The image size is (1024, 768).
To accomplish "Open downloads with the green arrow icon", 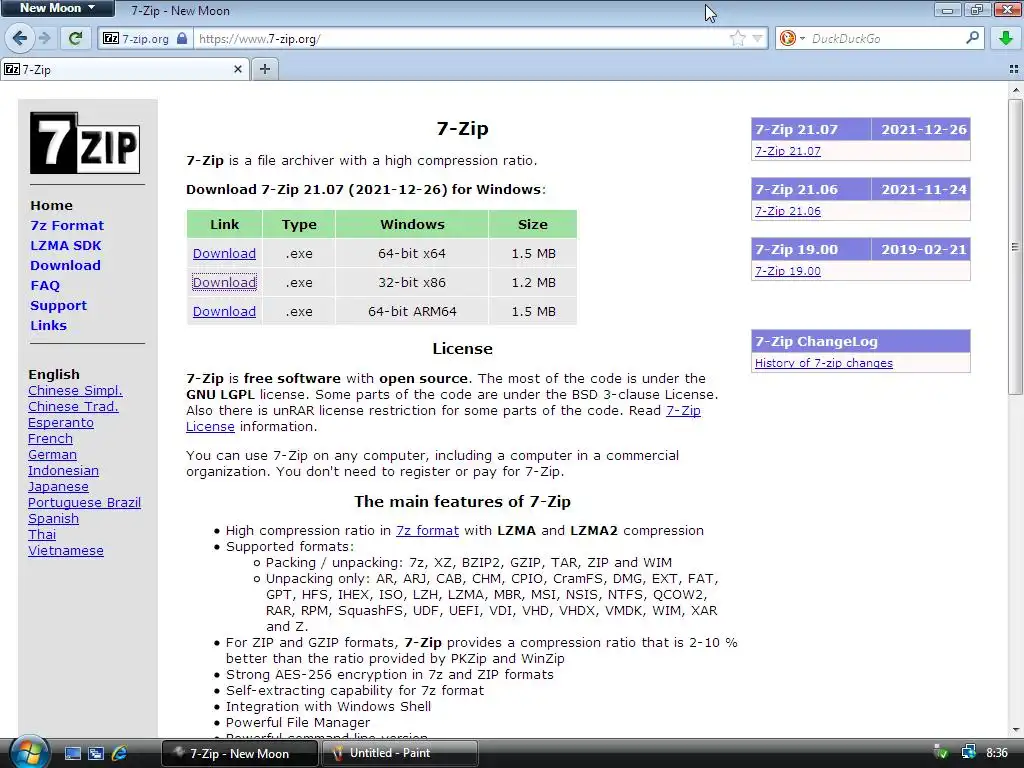I will pyautogui.click(x=1006, y=39).
